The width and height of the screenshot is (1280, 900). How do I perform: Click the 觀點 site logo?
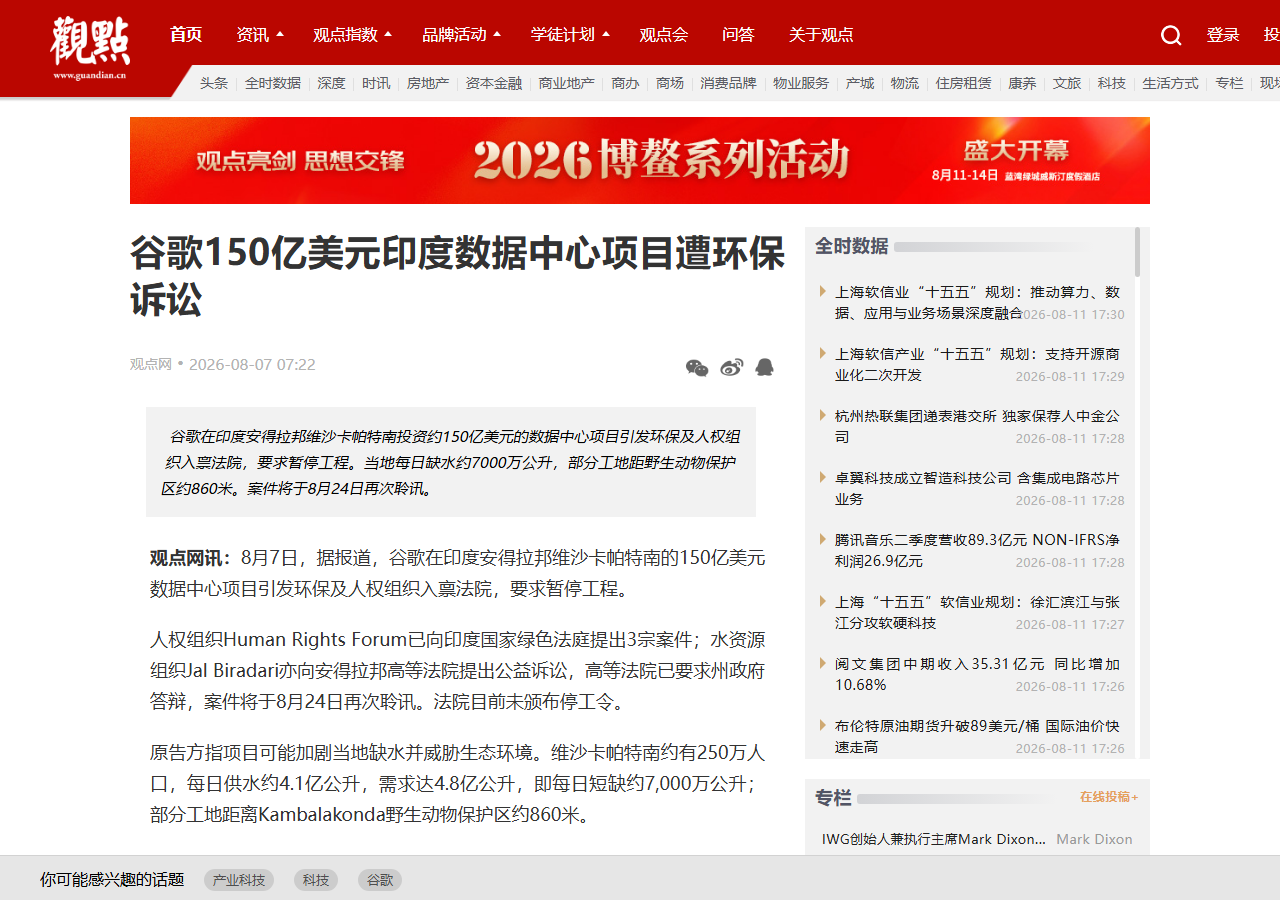90,46
